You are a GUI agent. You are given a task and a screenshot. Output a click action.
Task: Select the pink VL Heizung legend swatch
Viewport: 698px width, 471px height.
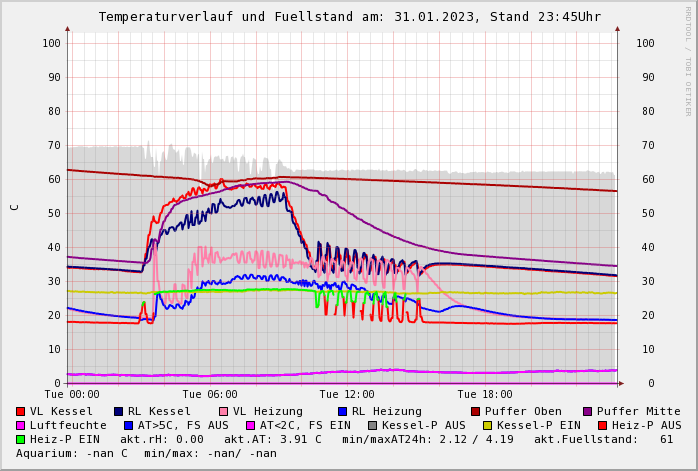(224, 411)
